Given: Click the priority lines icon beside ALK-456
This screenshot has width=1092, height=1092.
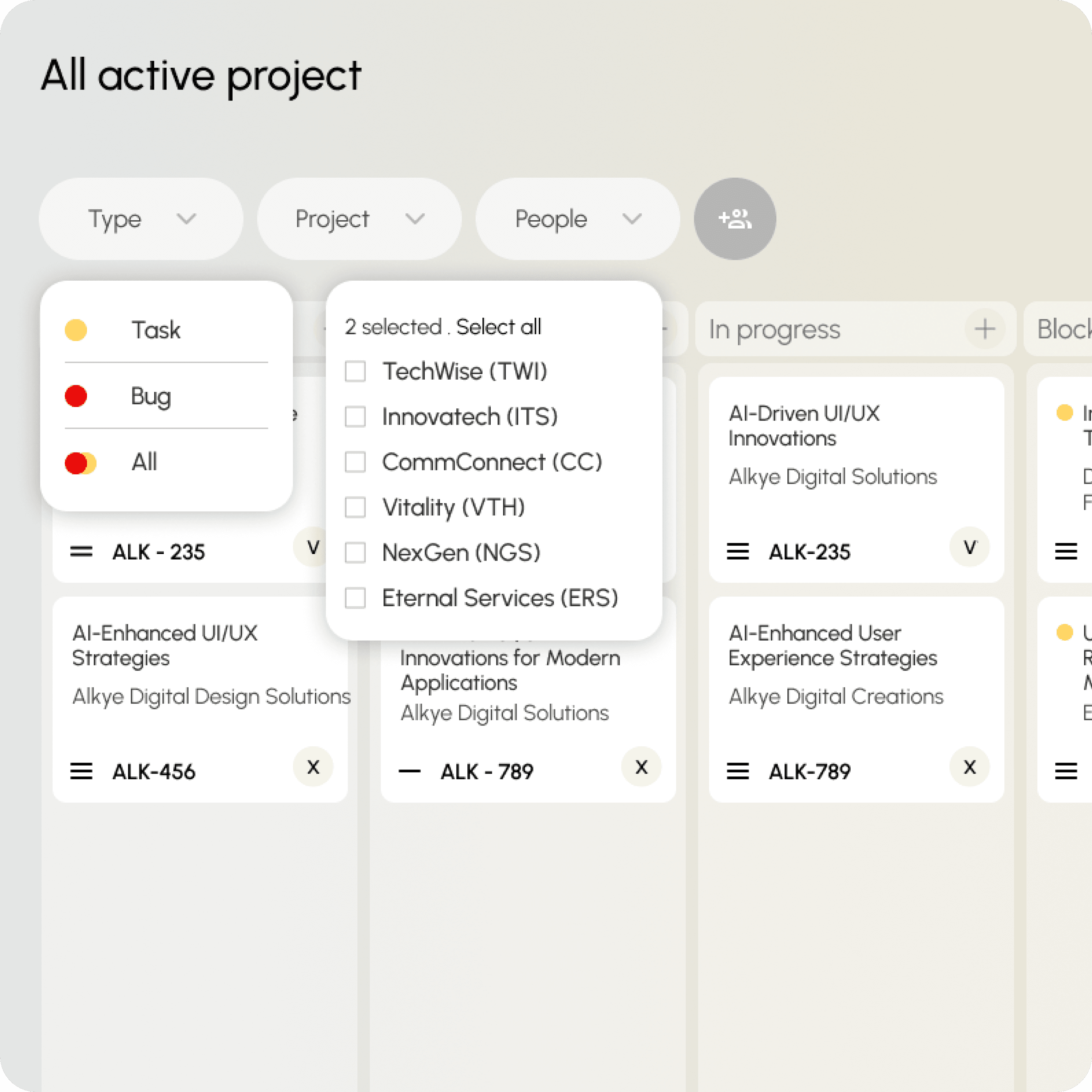Looking at the screenshot, I should [x=81, y=771].
